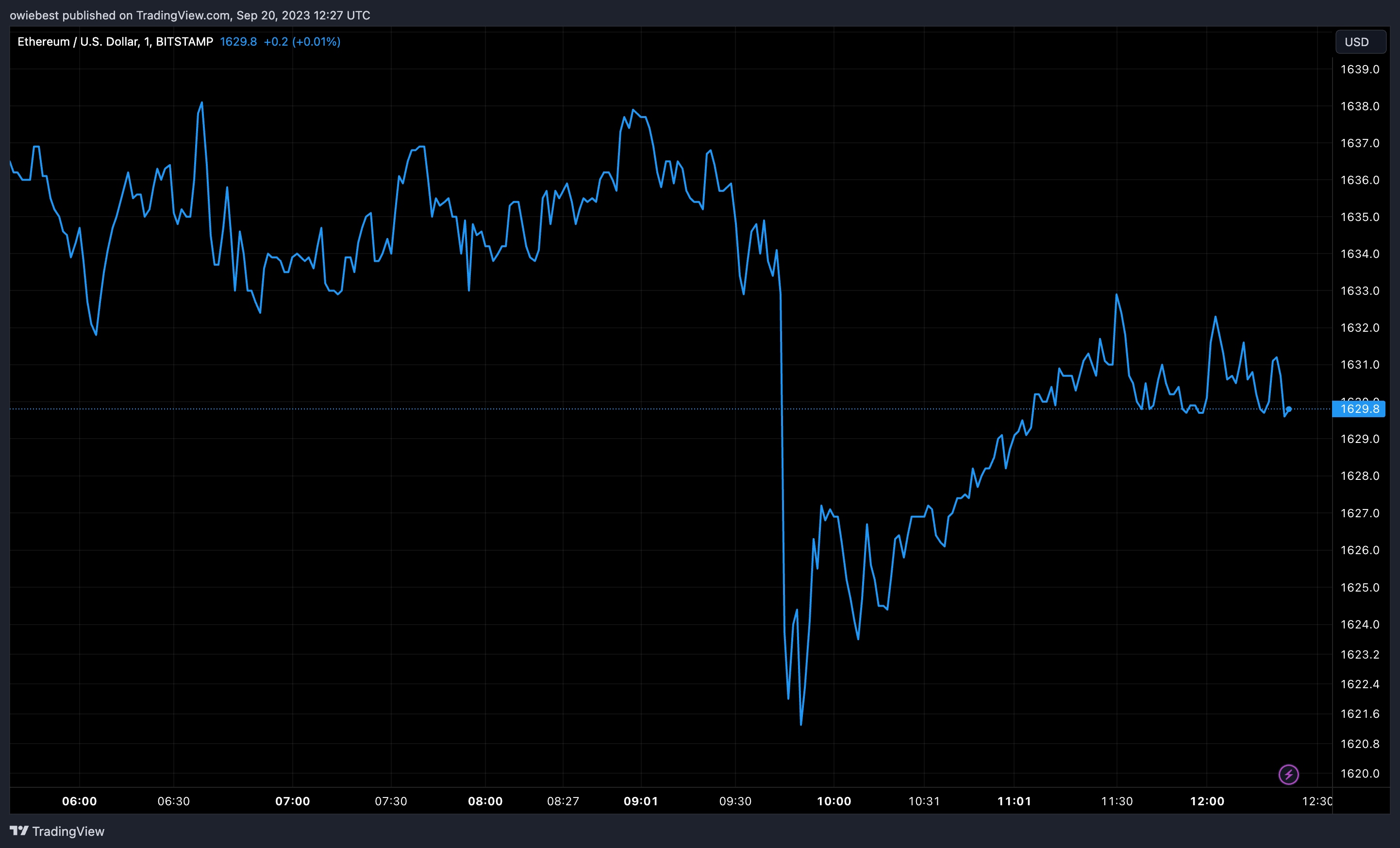The image size is (1400, 848).
Task: Click the 09:30 time axis label
Action: (735, 801)
